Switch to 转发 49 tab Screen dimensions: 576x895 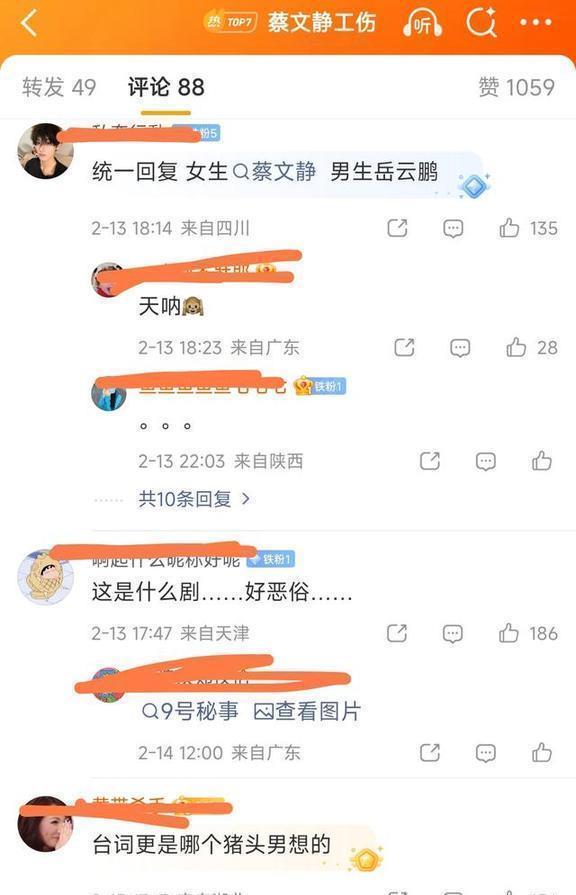coord(59,87)
